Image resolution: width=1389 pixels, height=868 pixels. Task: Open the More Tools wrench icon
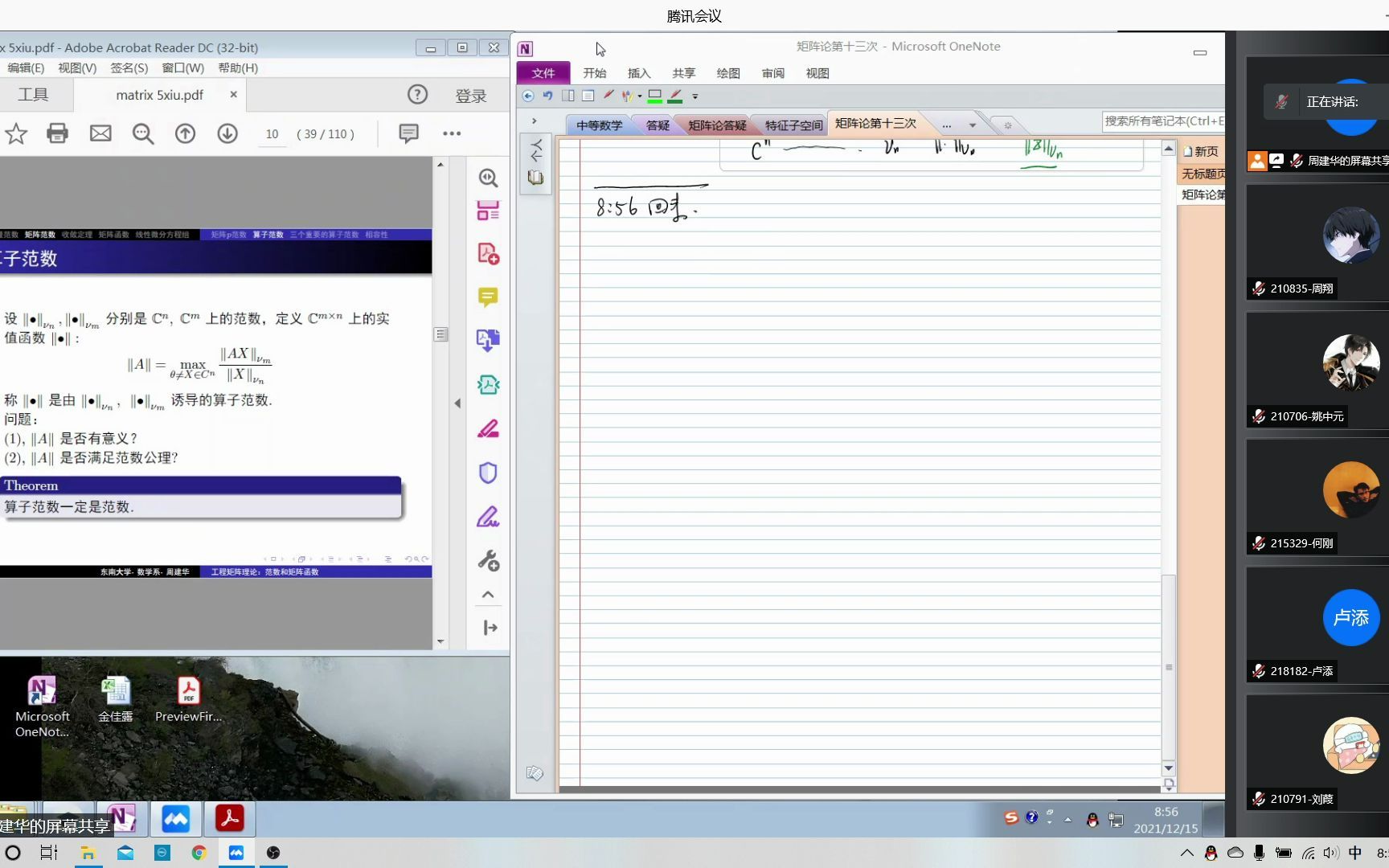pos(488,560)
